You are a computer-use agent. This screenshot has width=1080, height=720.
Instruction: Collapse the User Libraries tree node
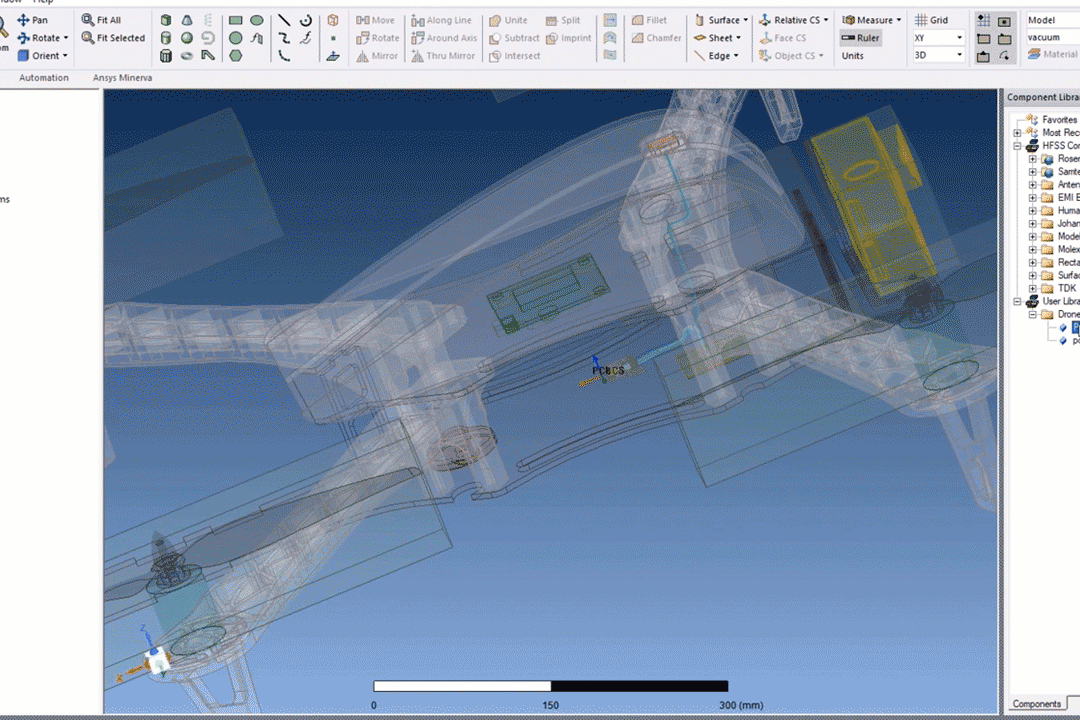tap(1017, 301)
